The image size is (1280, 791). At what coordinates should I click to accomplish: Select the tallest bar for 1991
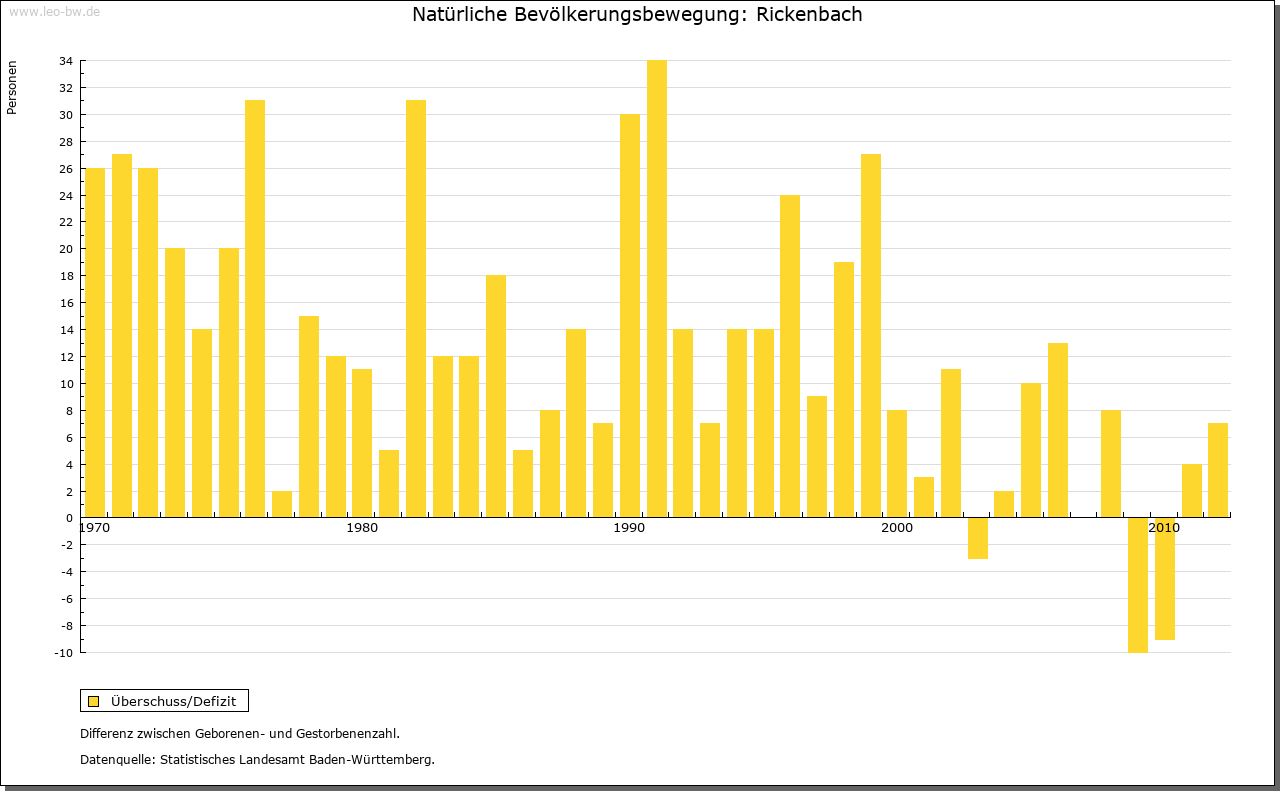tap(656, 289)
